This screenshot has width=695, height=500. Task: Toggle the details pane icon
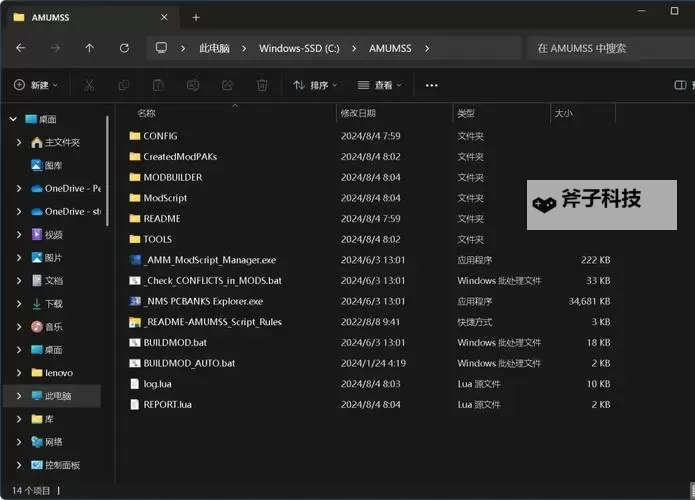coord(680,85)
